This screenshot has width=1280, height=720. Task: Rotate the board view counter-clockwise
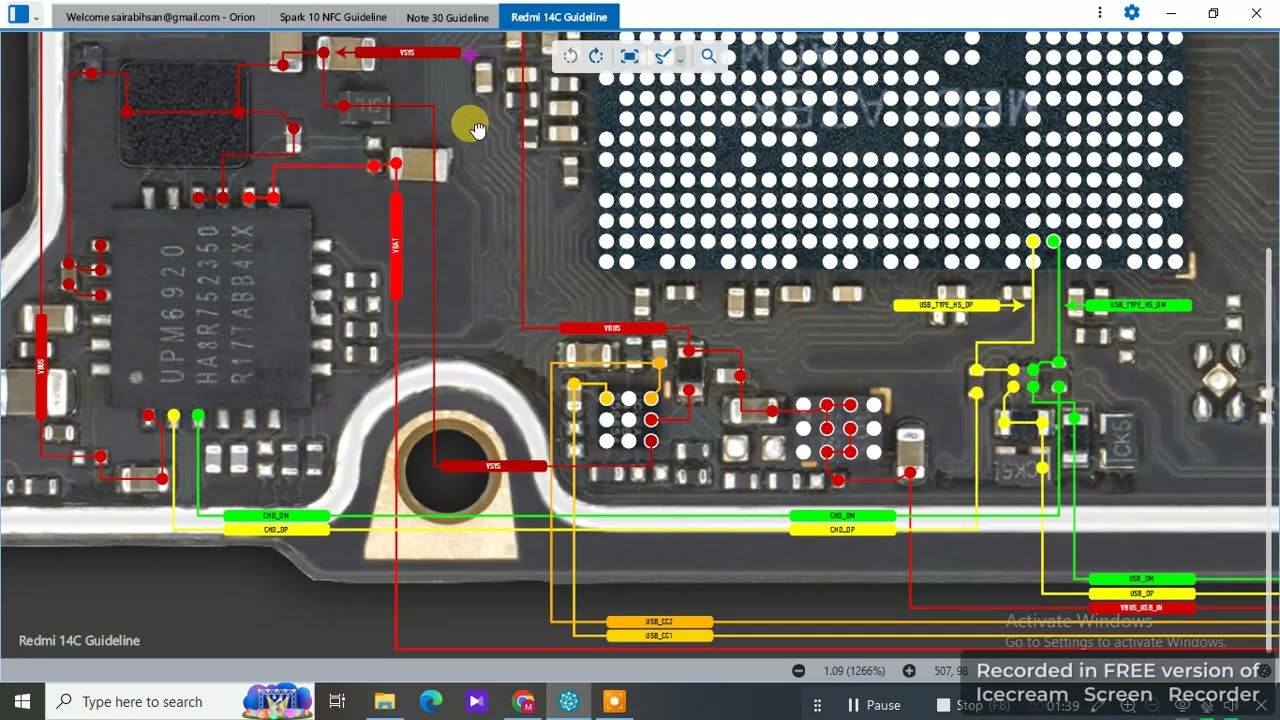pos(570,56)
